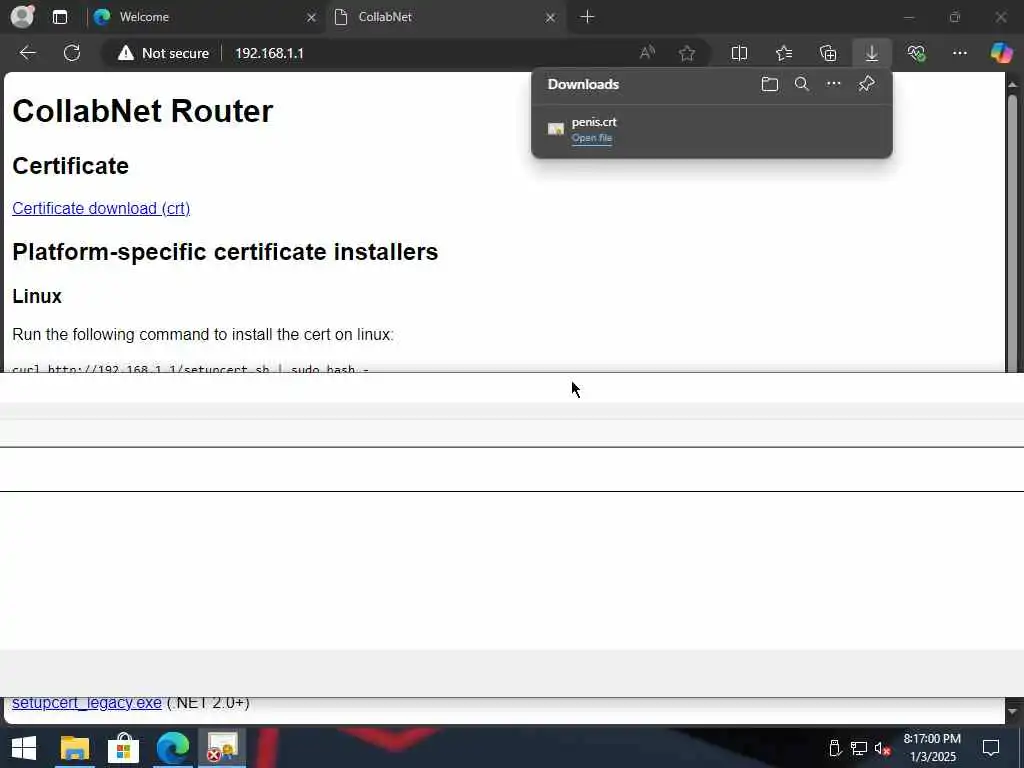Open downloads folder from Downloads panel
The image size is (1024, 768).
coord(769,84)
